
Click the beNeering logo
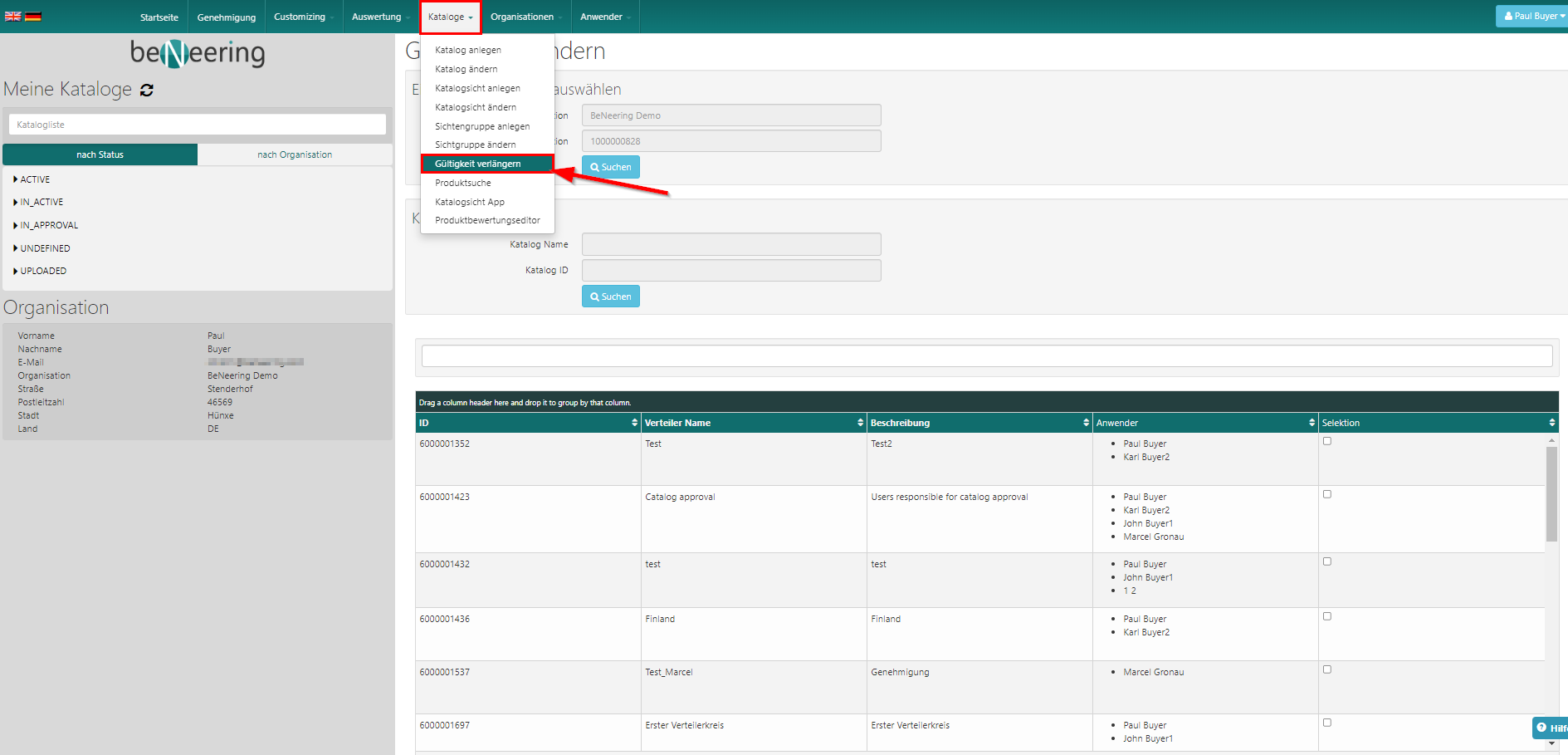pyautogui.click(x=198, y=54)
